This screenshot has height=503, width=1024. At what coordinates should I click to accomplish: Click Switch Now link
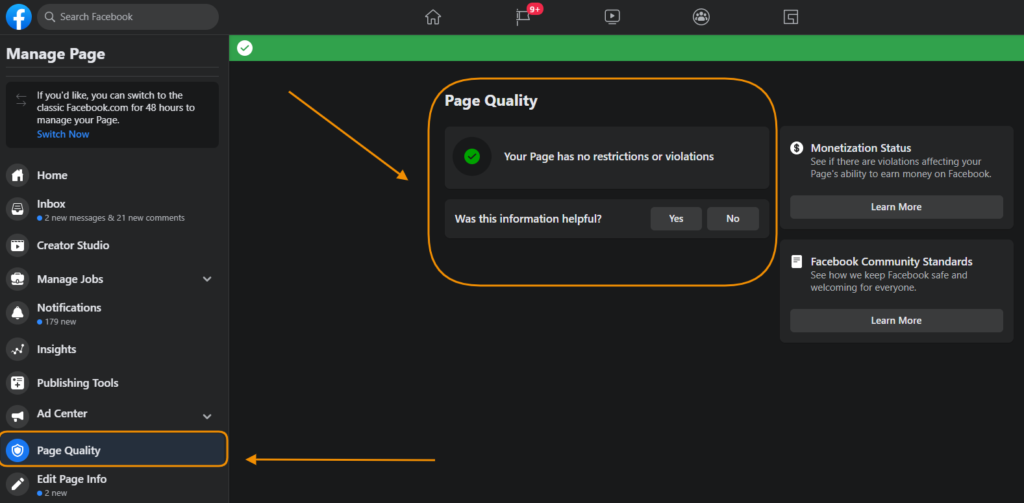click(63, 134)
